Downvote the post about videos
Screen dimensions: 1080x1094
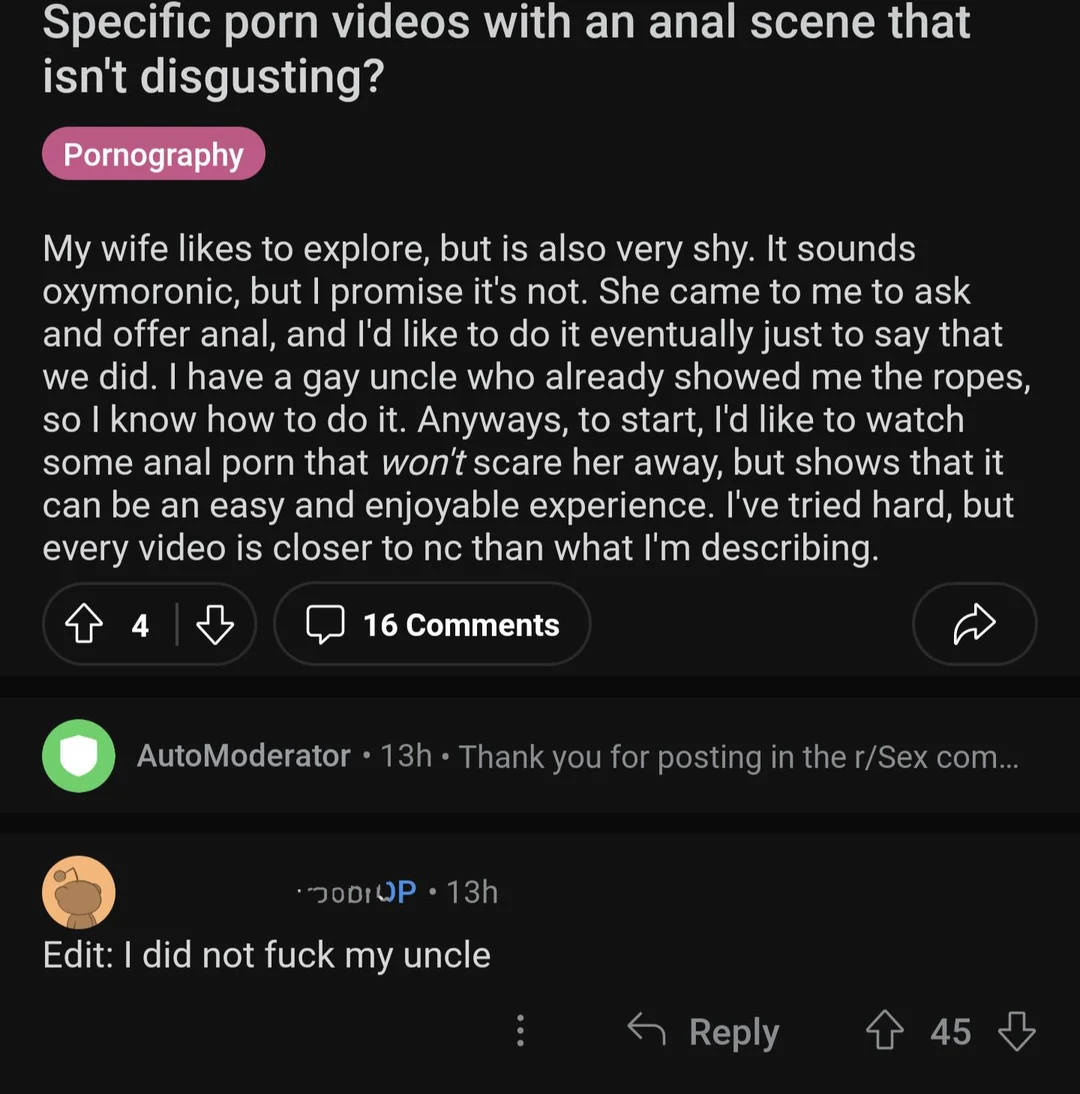pyautogui.click(x=215, y=625)
